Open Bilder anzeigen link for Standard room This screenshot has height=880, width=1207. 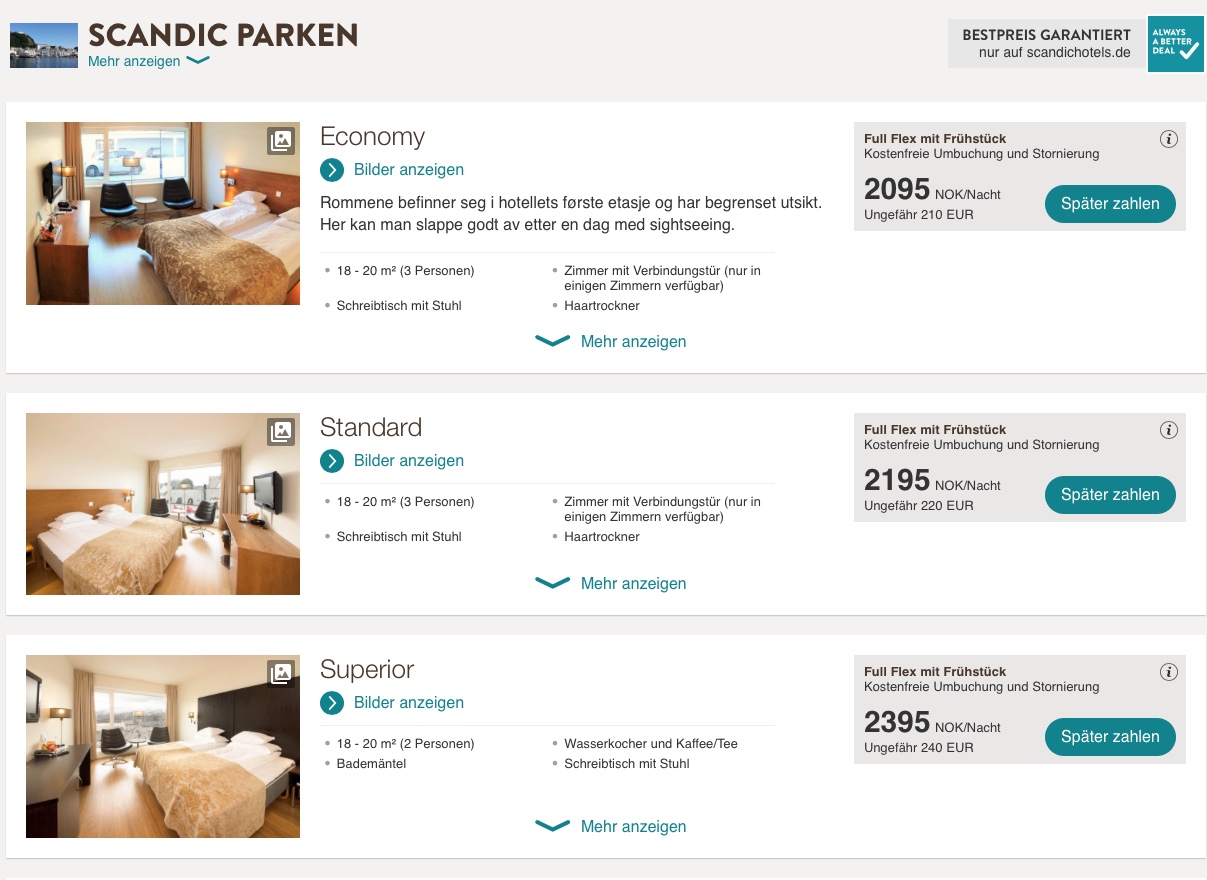408,461
